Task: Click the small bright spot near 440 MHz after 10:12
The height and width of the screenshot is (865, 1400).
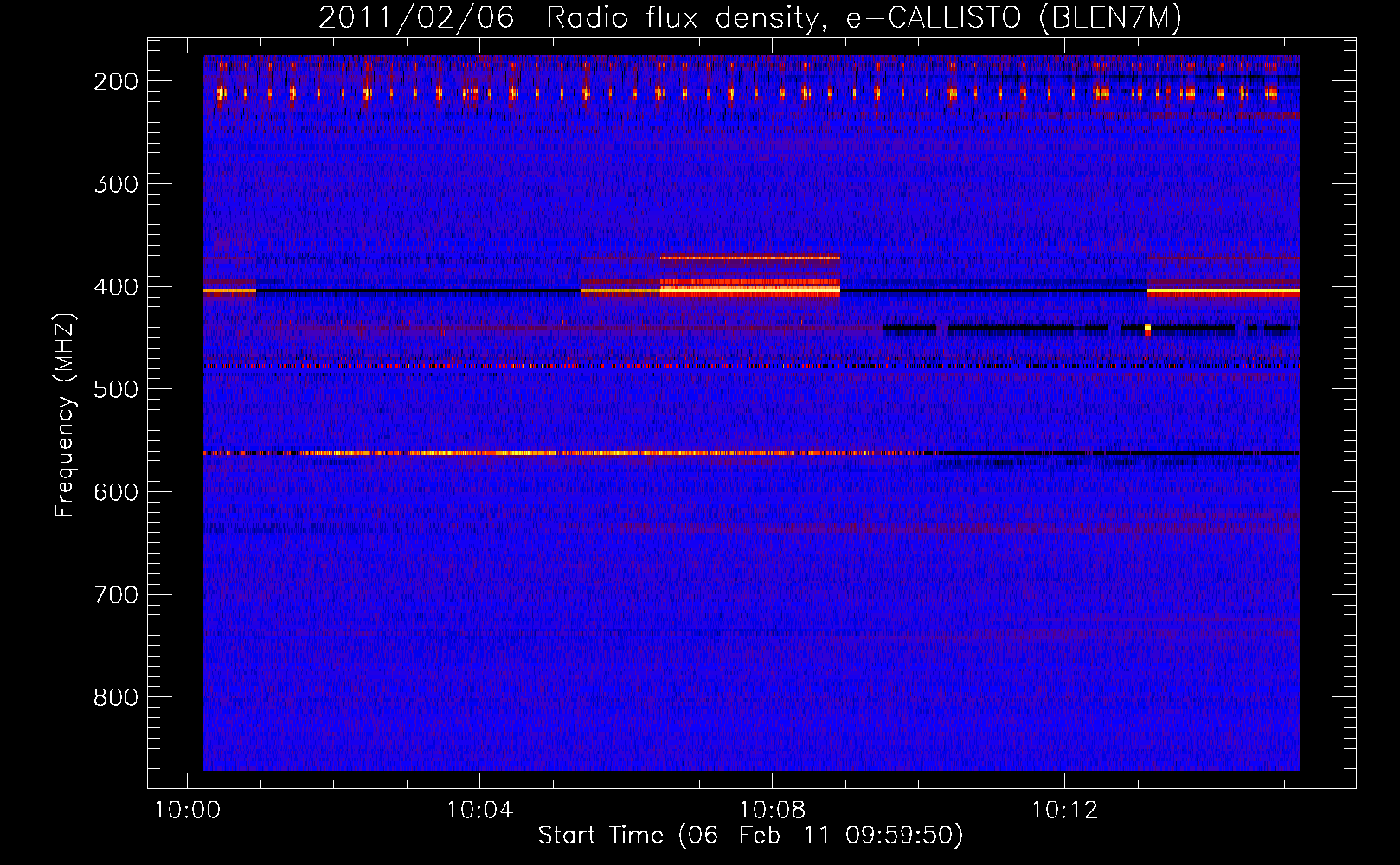Action: click(x=1147, y=329)
